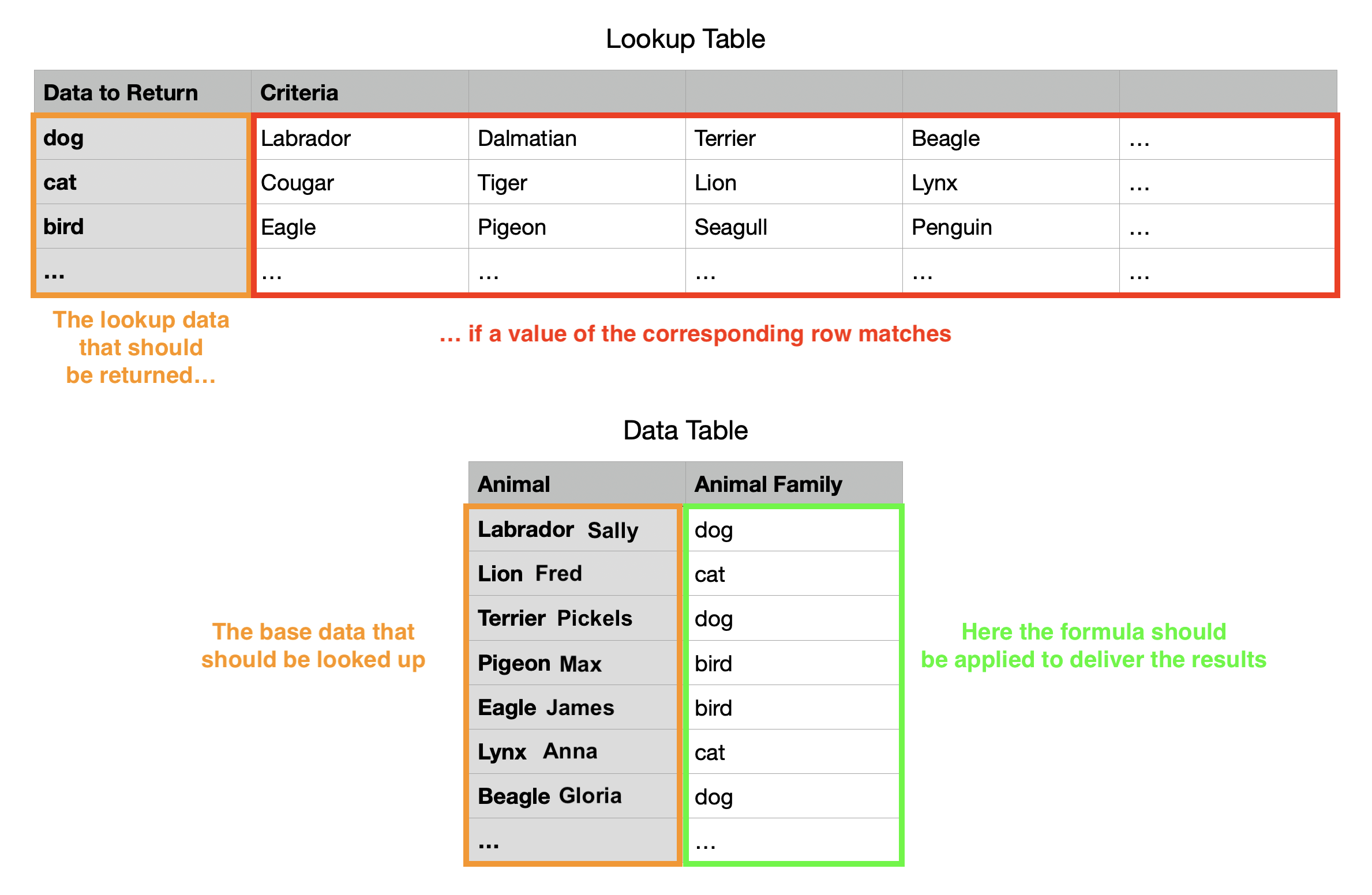Select the 'dog' cell in Data to Return column
Image resolution: width=1372 pixels, height=895 pixels.
point(143,137)
